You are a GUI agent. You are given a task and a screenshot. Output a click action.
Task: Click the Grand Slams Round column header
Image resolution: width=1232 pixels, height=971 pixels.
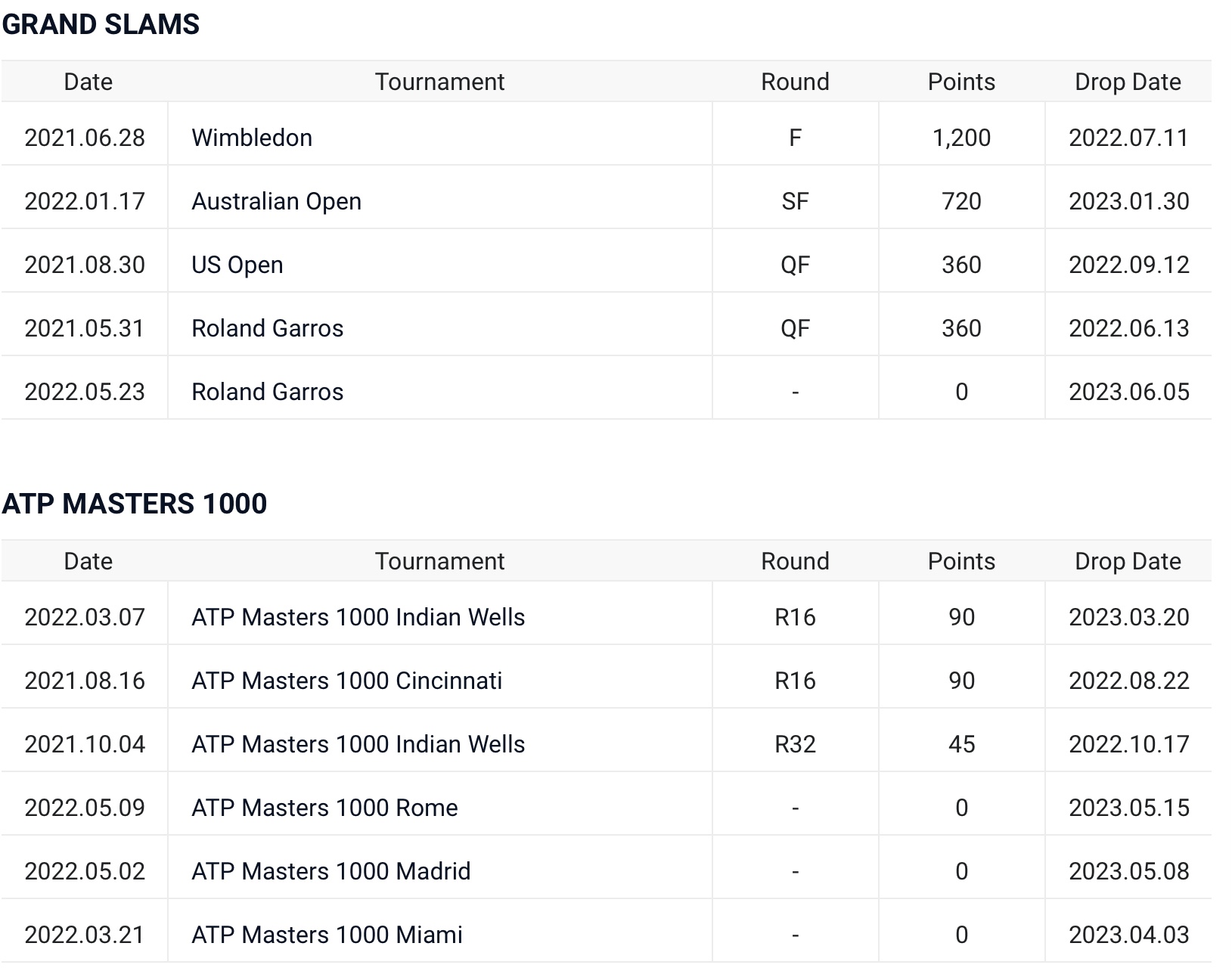[x=795, y=82]
